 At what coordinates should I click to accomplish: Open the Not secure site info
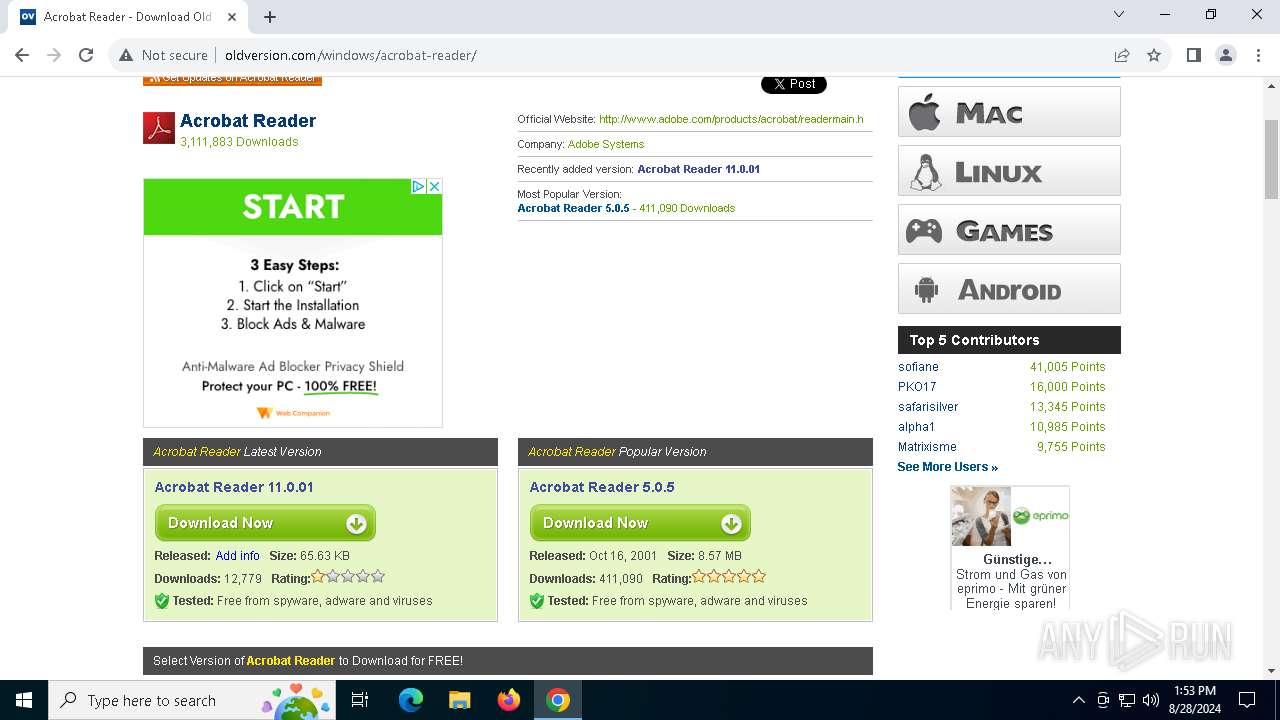[x=164, y=55]
